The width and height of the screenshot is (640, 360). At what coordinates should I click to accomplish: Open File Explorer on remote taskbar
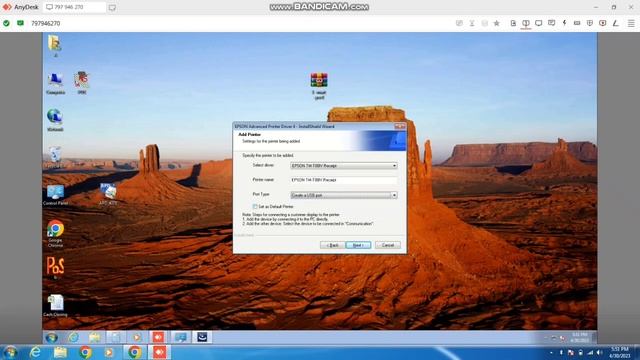(x=95, y=338)
